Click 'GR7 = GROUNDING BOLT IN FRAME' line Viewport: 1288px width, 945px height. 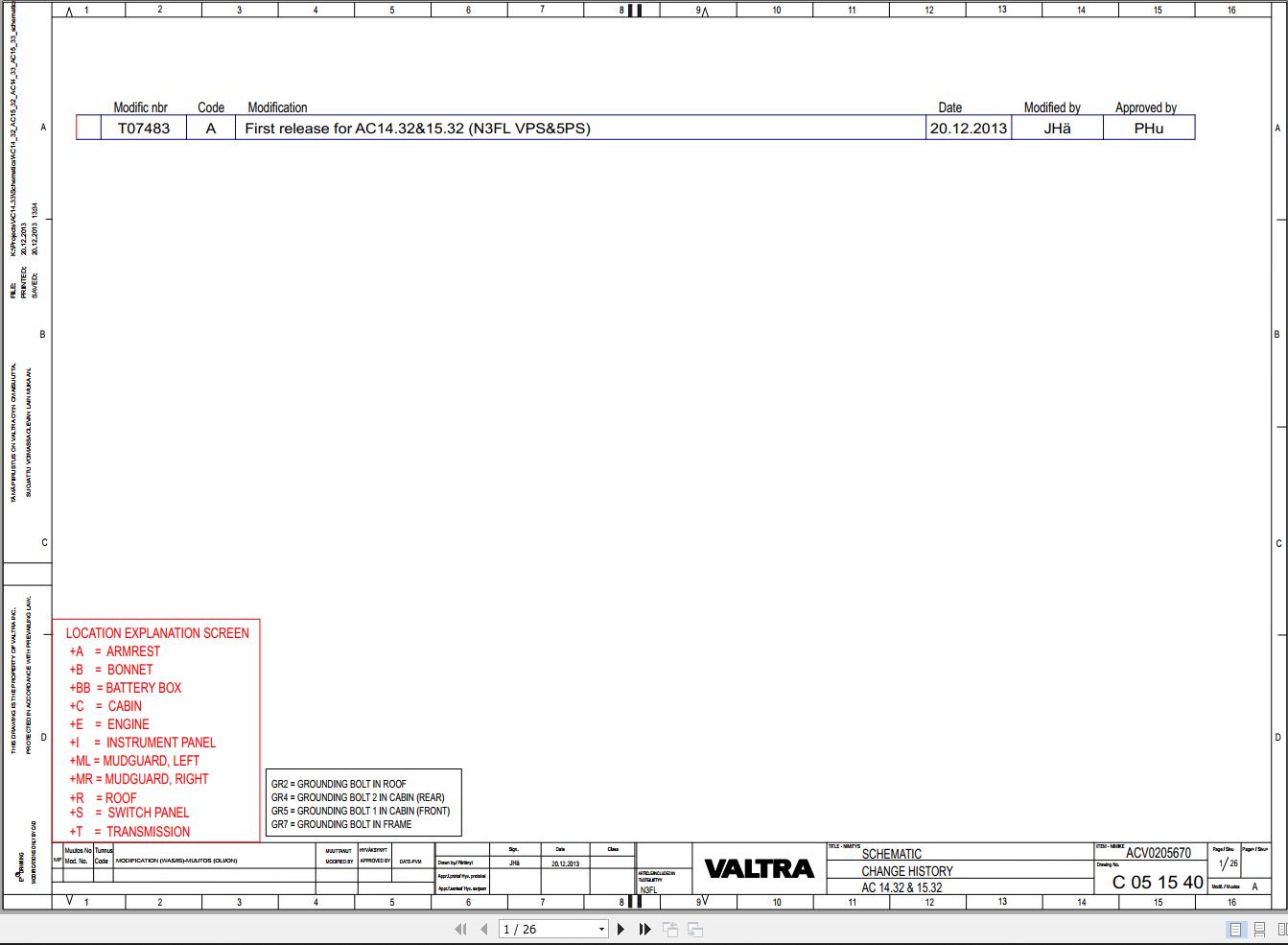tap(341, 824)
